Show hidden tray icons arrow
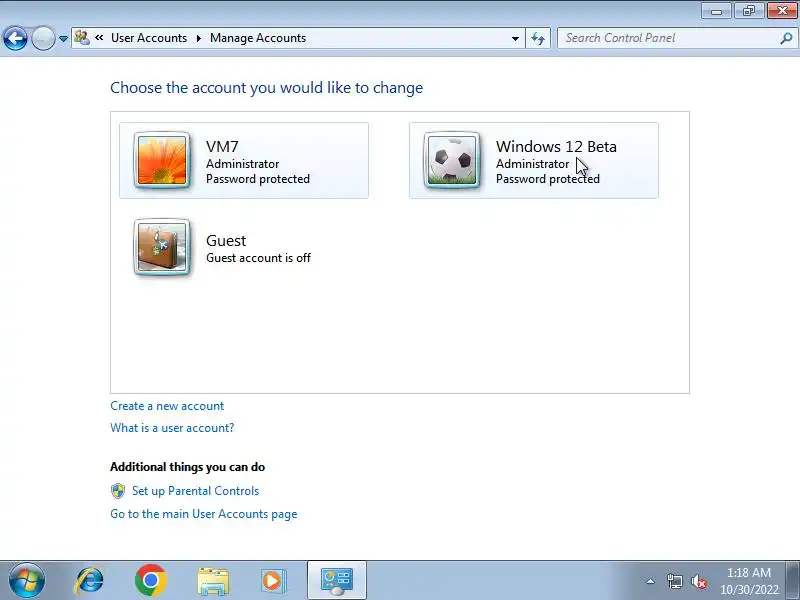The height and width of the screenshot is (600, 800). (651, 581)
